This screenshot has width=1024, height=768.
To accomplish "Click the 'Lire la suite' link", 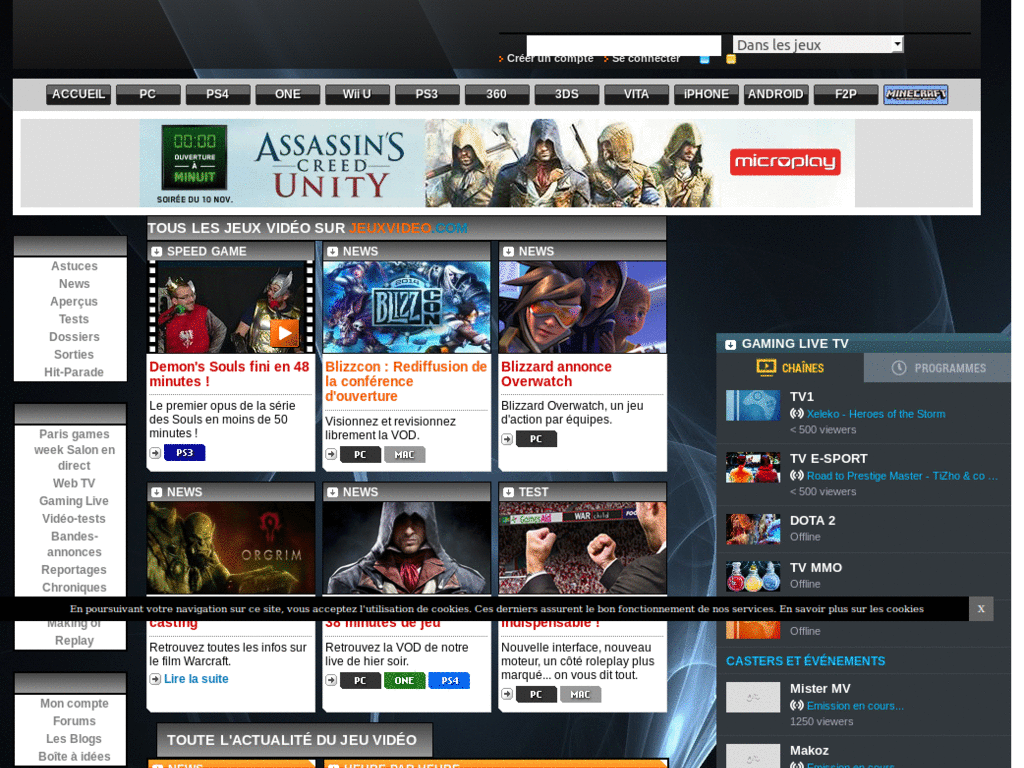I will click(196, 679).
